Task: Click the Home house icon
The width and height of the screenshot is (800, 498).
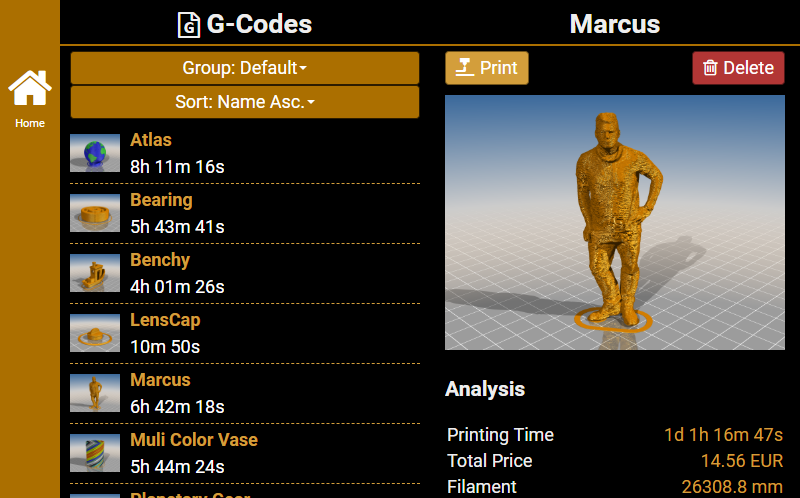Action: pyautogui.click(x=30, y=88)
